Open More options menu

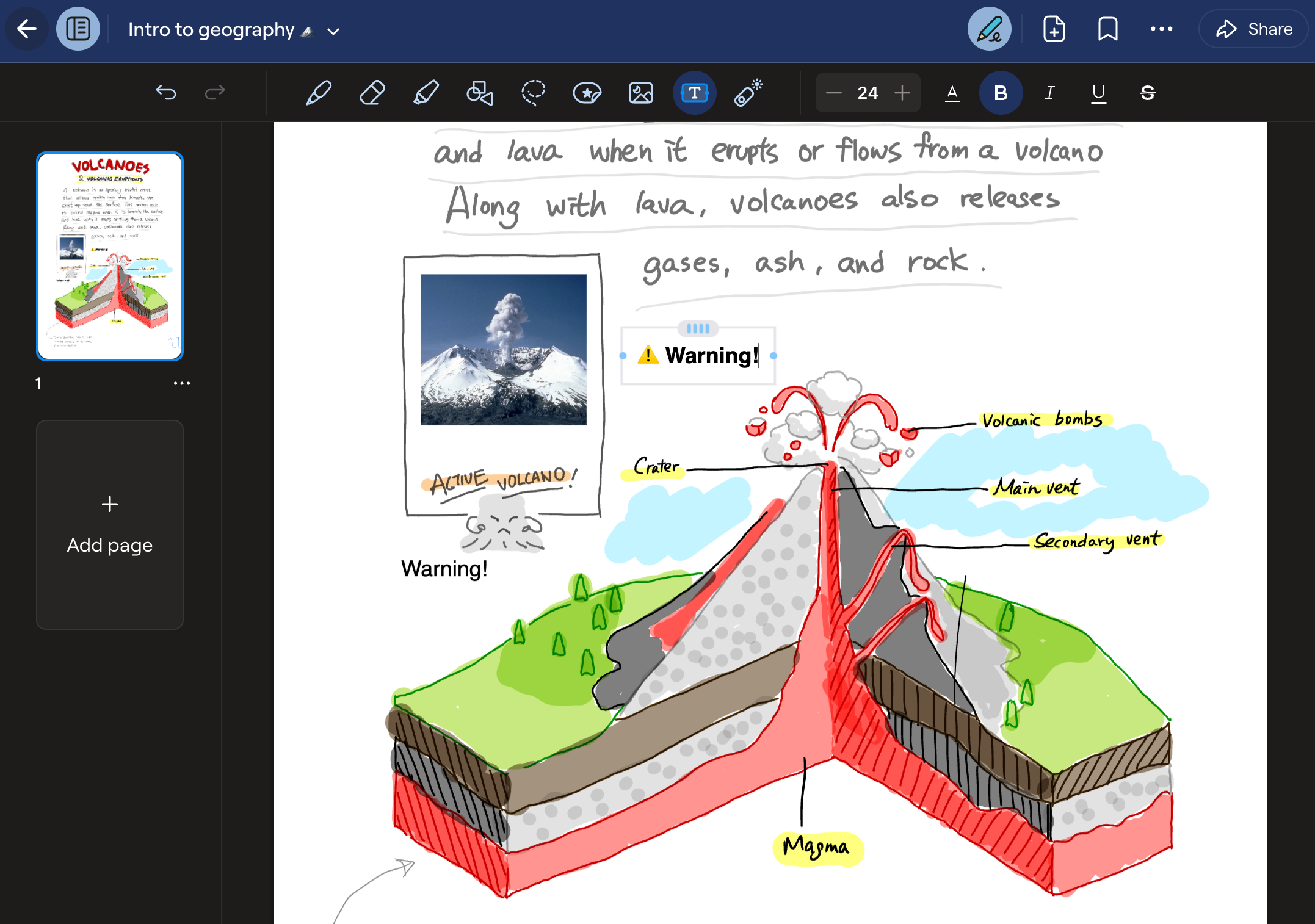[x=1162, y=29]
